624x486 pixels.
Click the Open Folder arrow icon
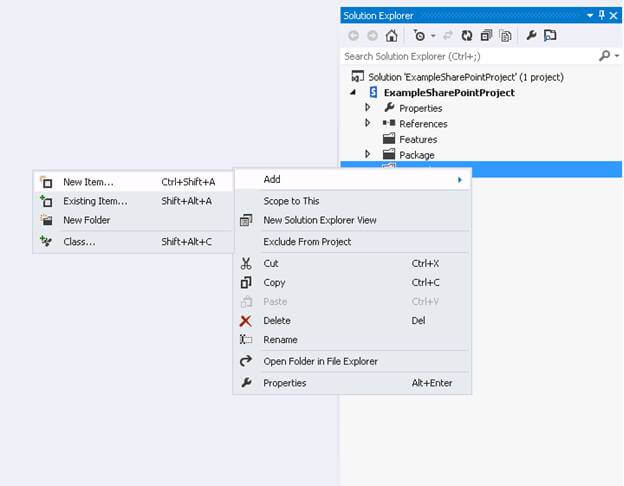(246, 361)
